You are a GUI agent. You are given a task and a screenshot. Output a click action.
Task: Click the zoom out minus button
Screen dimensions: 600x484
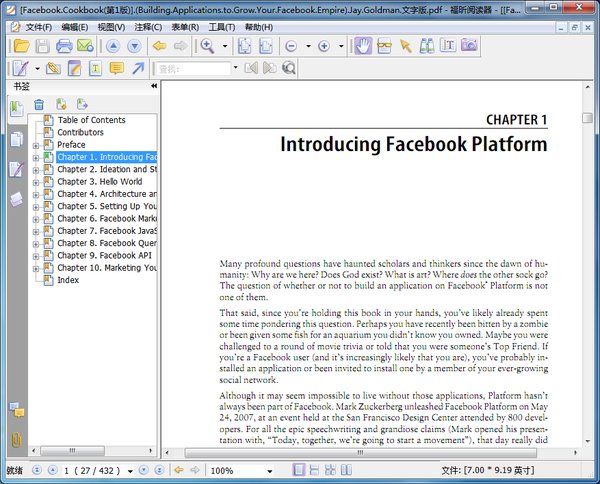[x=291, y=46]
